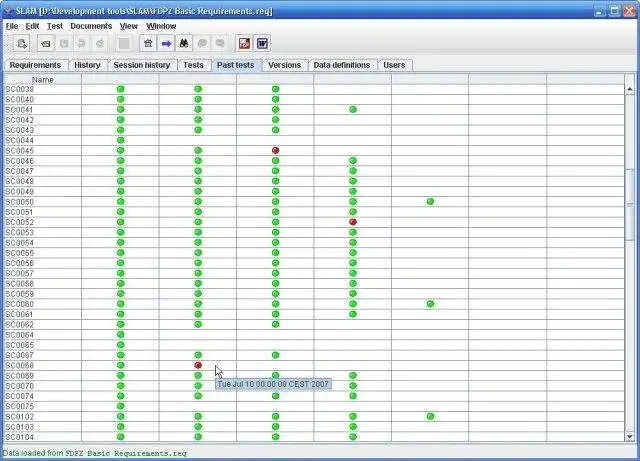Click the vertical scrollbar thumb
The image size is (640, 461).
pos(630,204)
